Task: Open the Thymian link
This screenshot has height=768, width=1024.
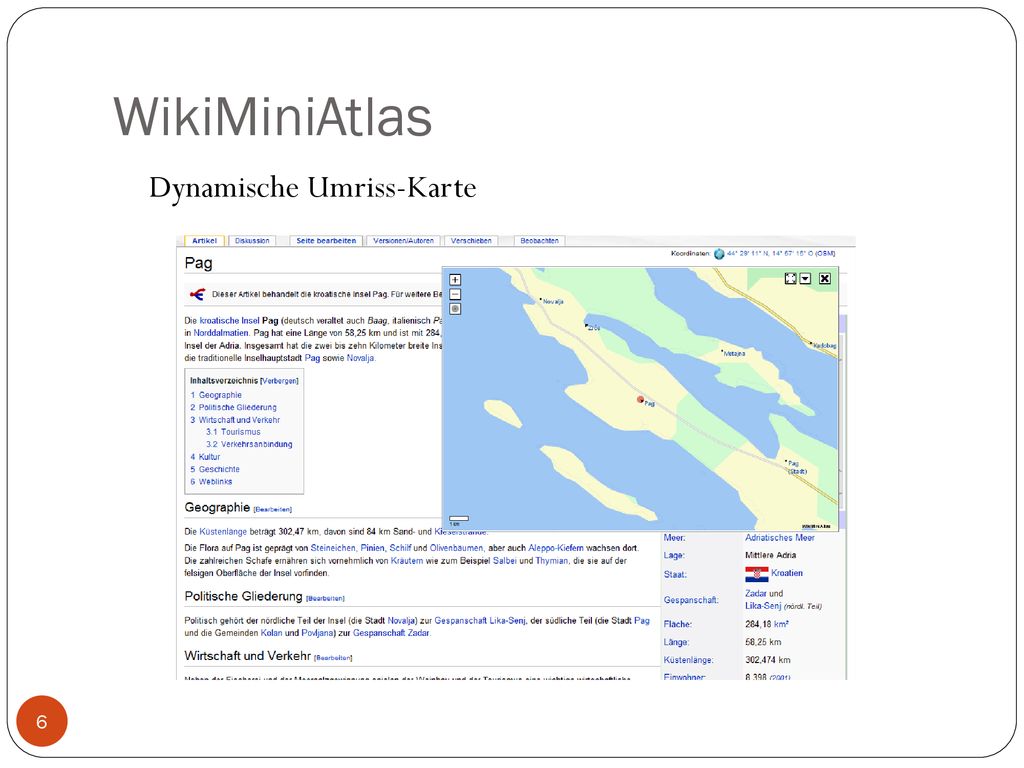Action: (552, 561)
